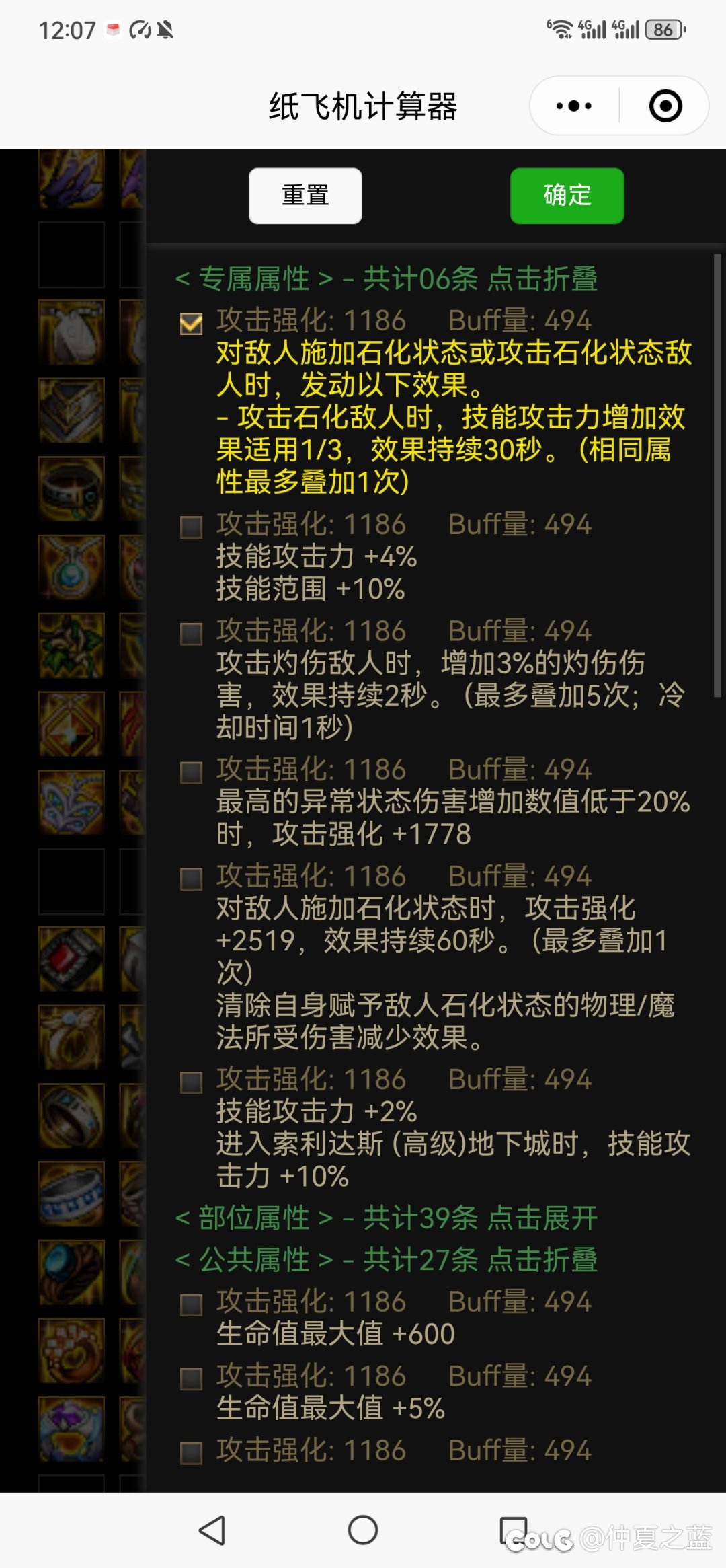Tap the Android home circle button

[363, 1530]
